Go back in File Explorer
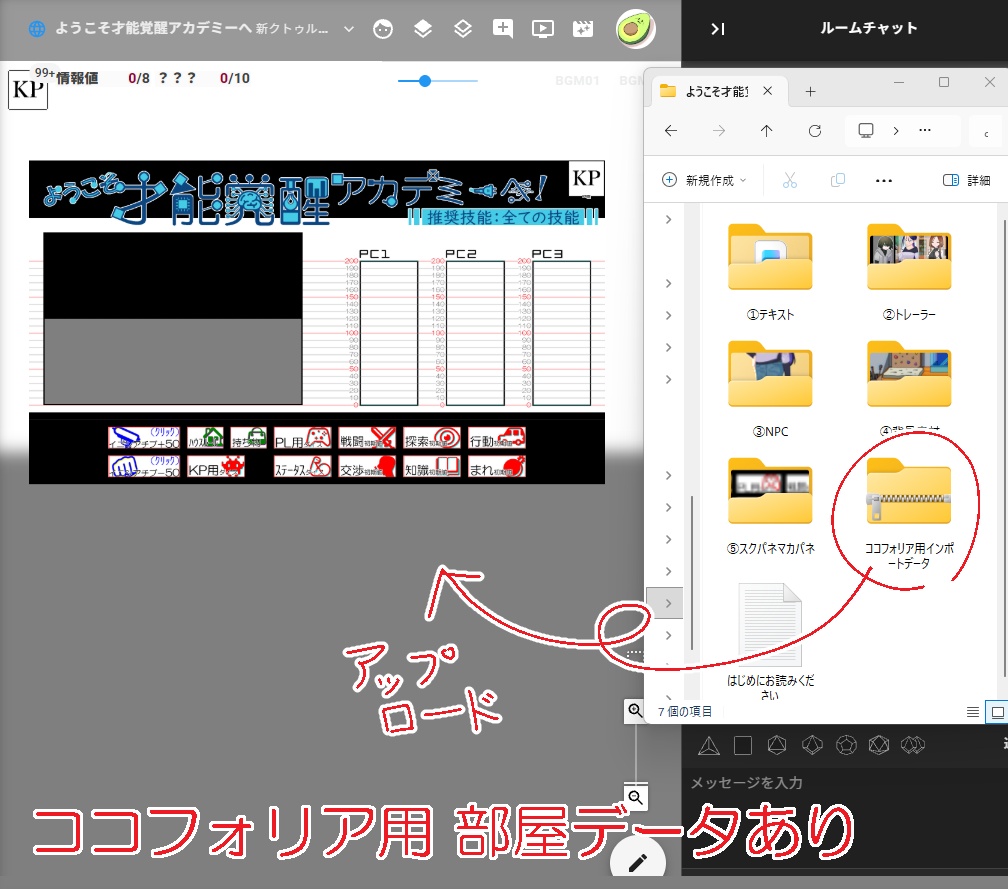1008x889 pixels. coord(671,131)
